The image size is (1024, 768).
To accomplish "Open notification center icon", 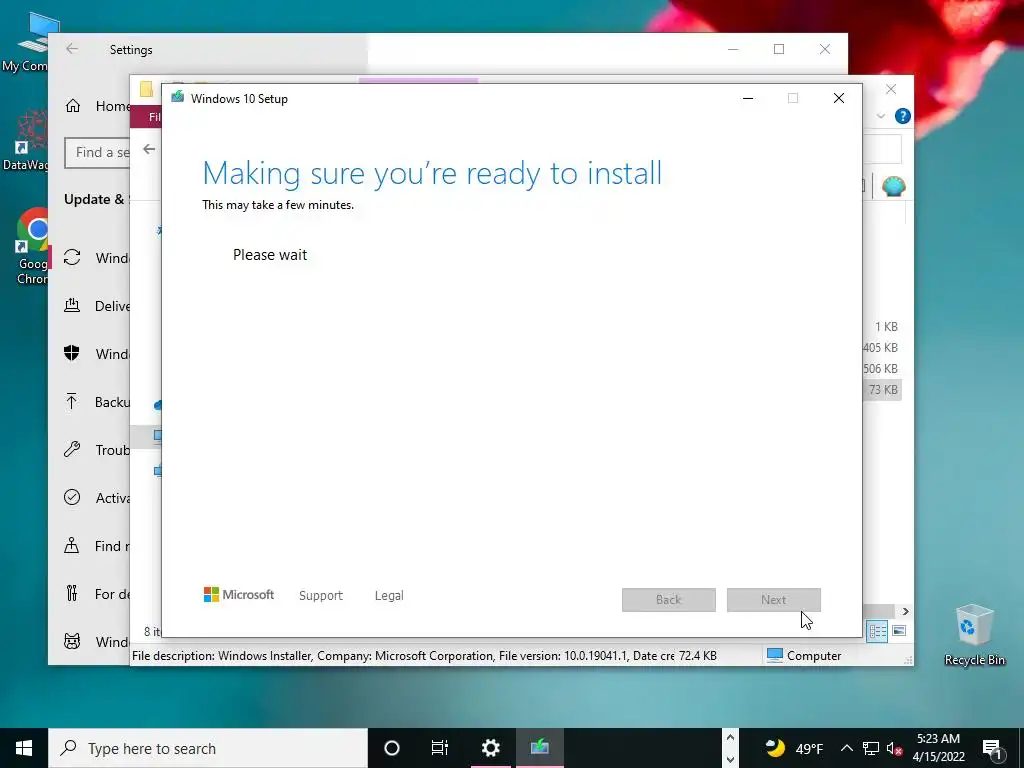I will (991, 748).
